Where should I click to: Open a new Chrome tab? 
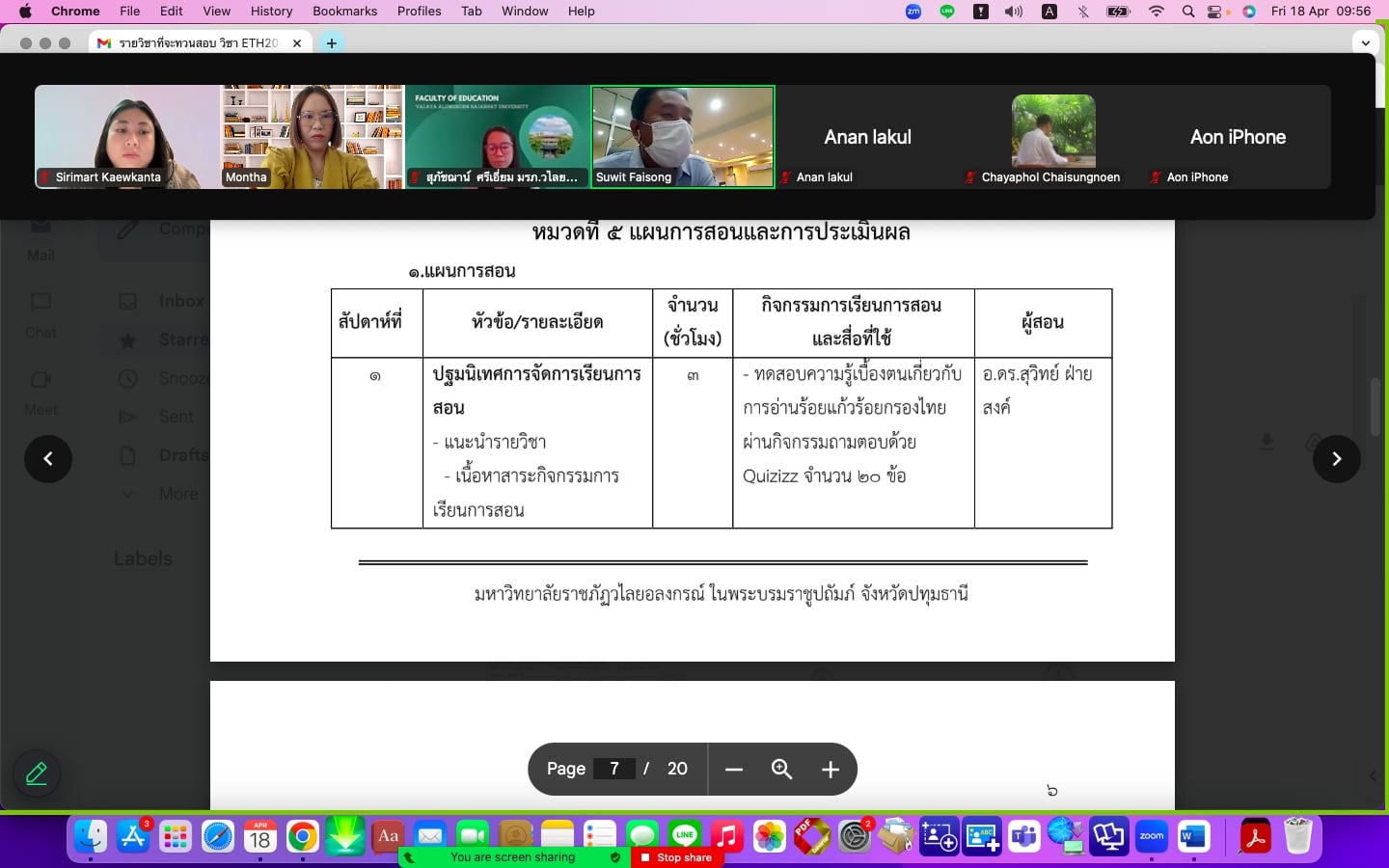click(332, 43)
